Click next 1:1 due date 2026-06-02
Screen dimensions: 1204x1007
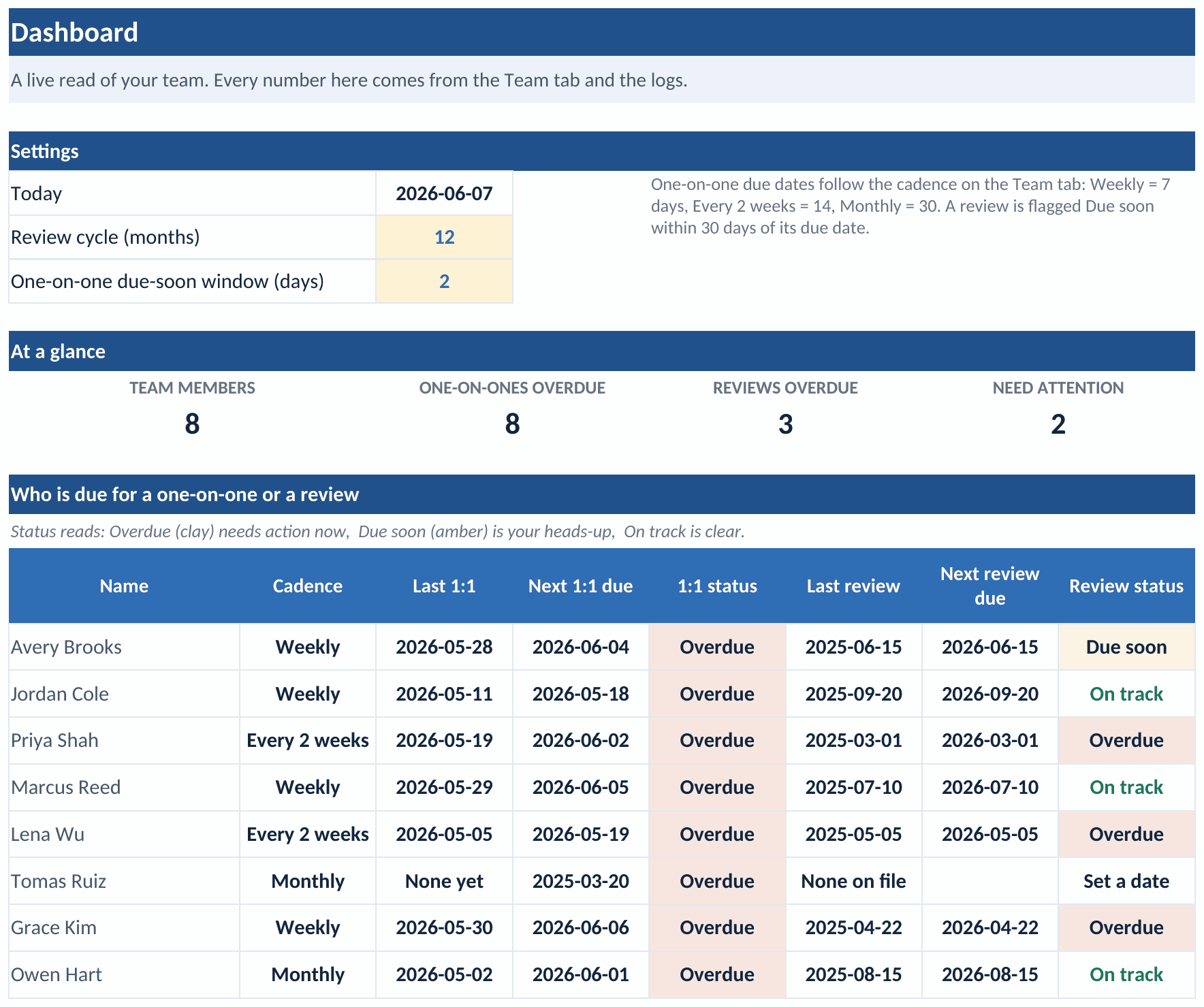point(581,740)
